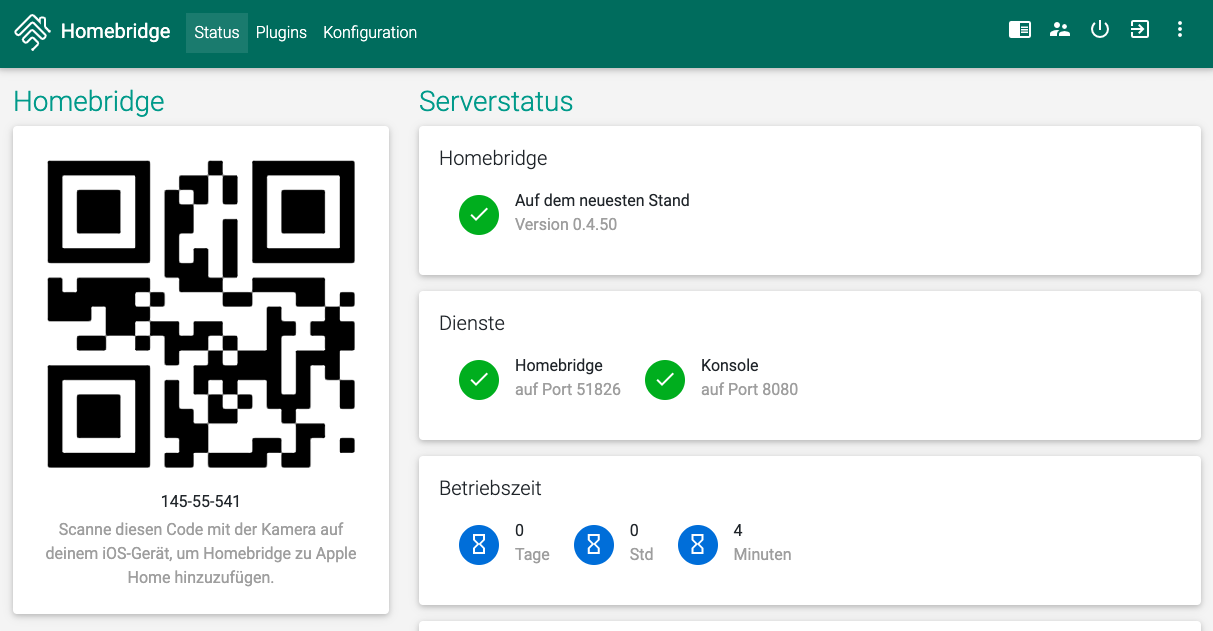Open the log viewer icon in header
The image size is (1213, 631).
pyautogui.click(x=1019, y=30)
